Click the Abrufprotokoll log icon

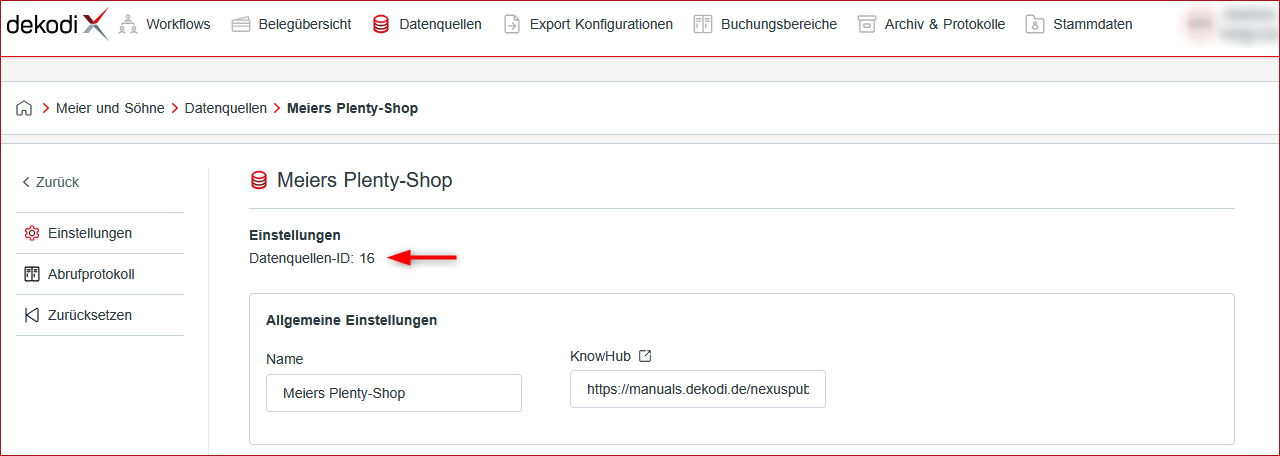31,274
